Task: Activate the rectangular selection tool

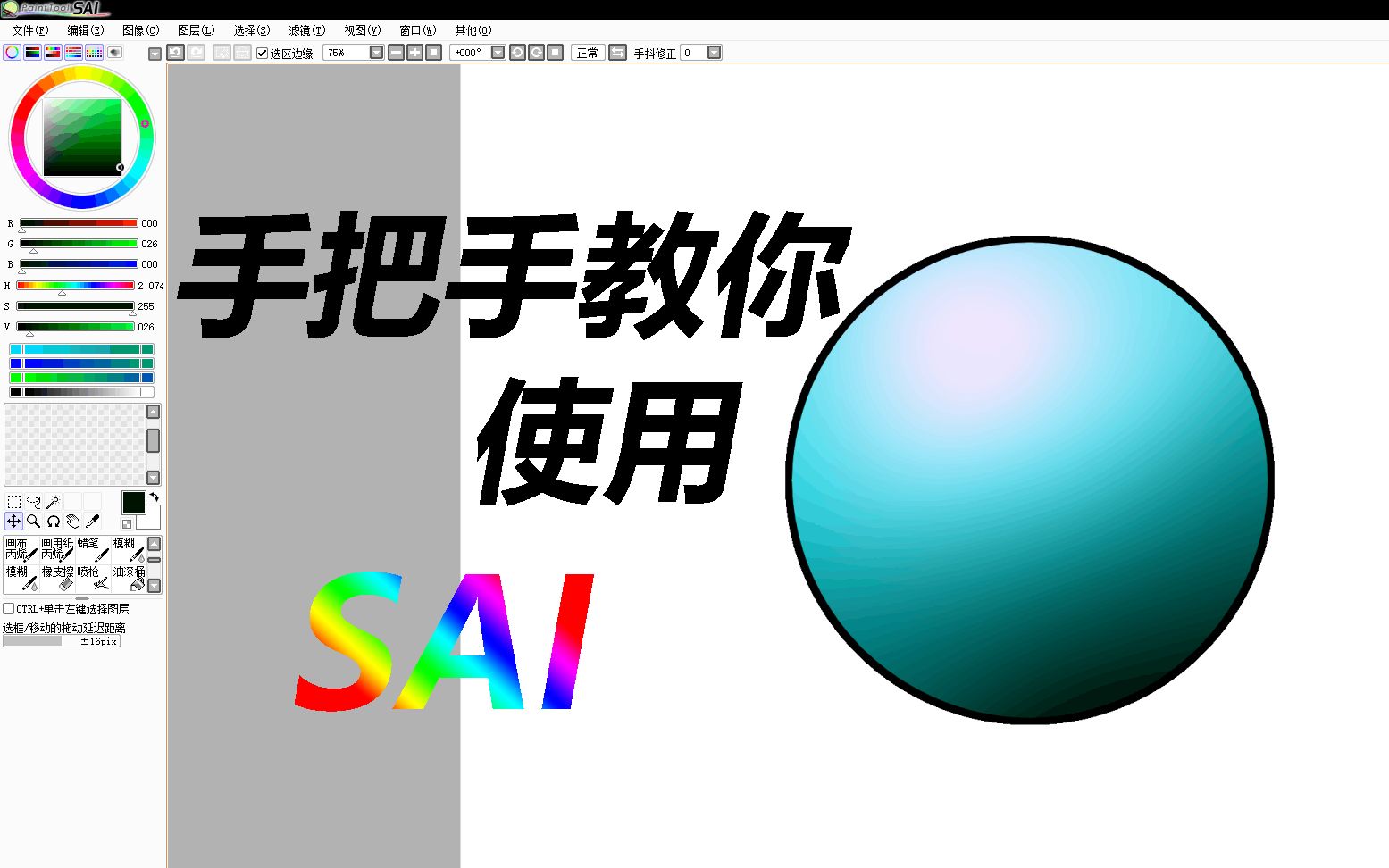Action: click(x=13, y=500)
